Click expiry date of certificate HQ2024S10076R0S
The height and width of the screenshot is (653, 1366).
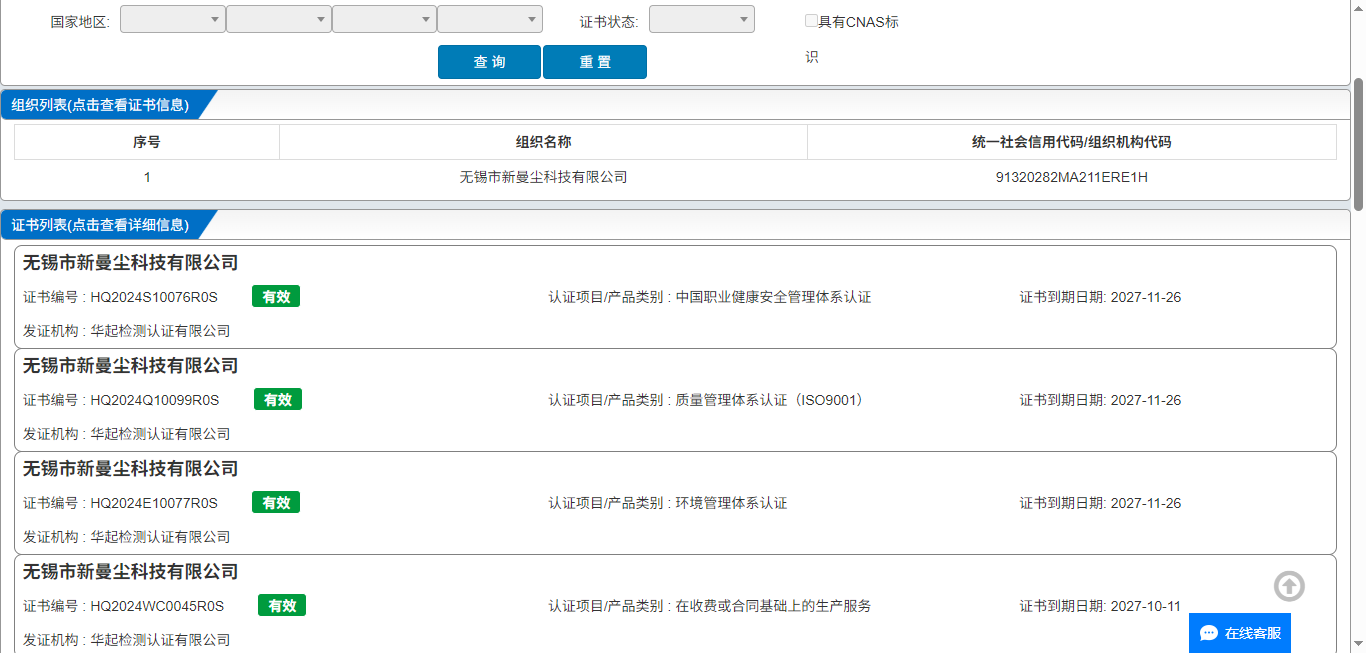1146,297
